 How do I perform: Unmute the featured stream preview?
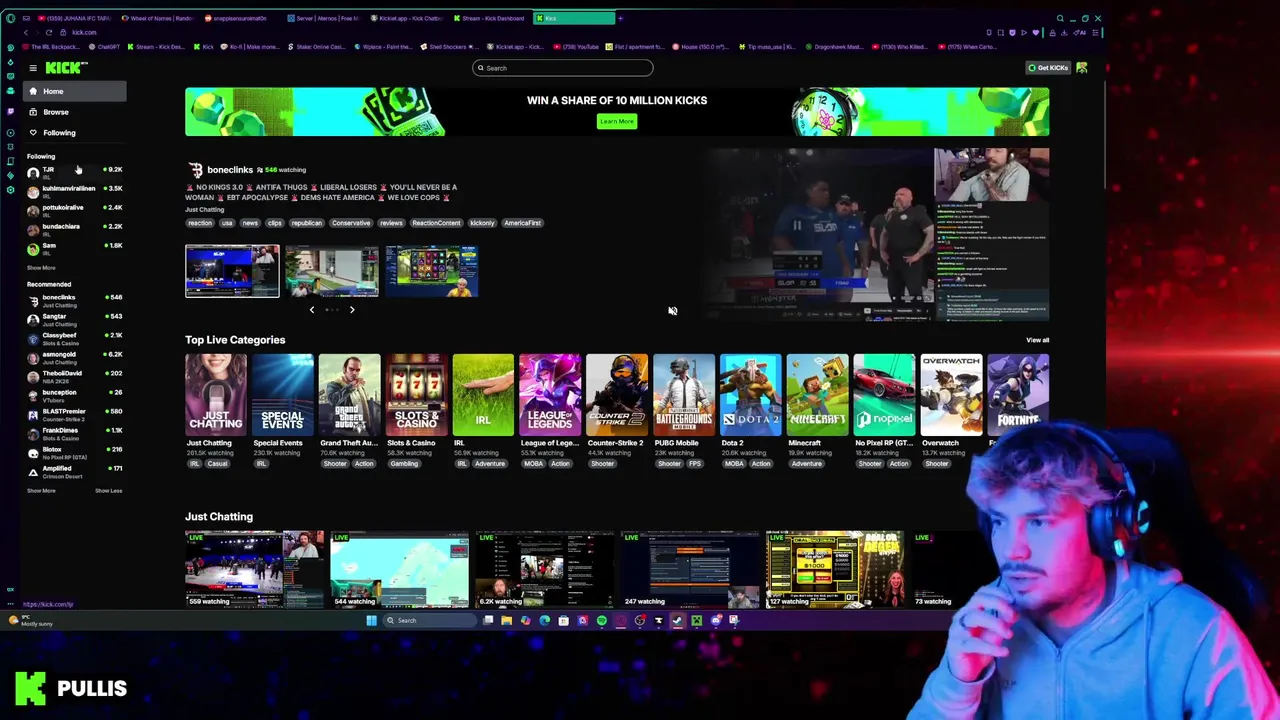[x=673, y=311]
